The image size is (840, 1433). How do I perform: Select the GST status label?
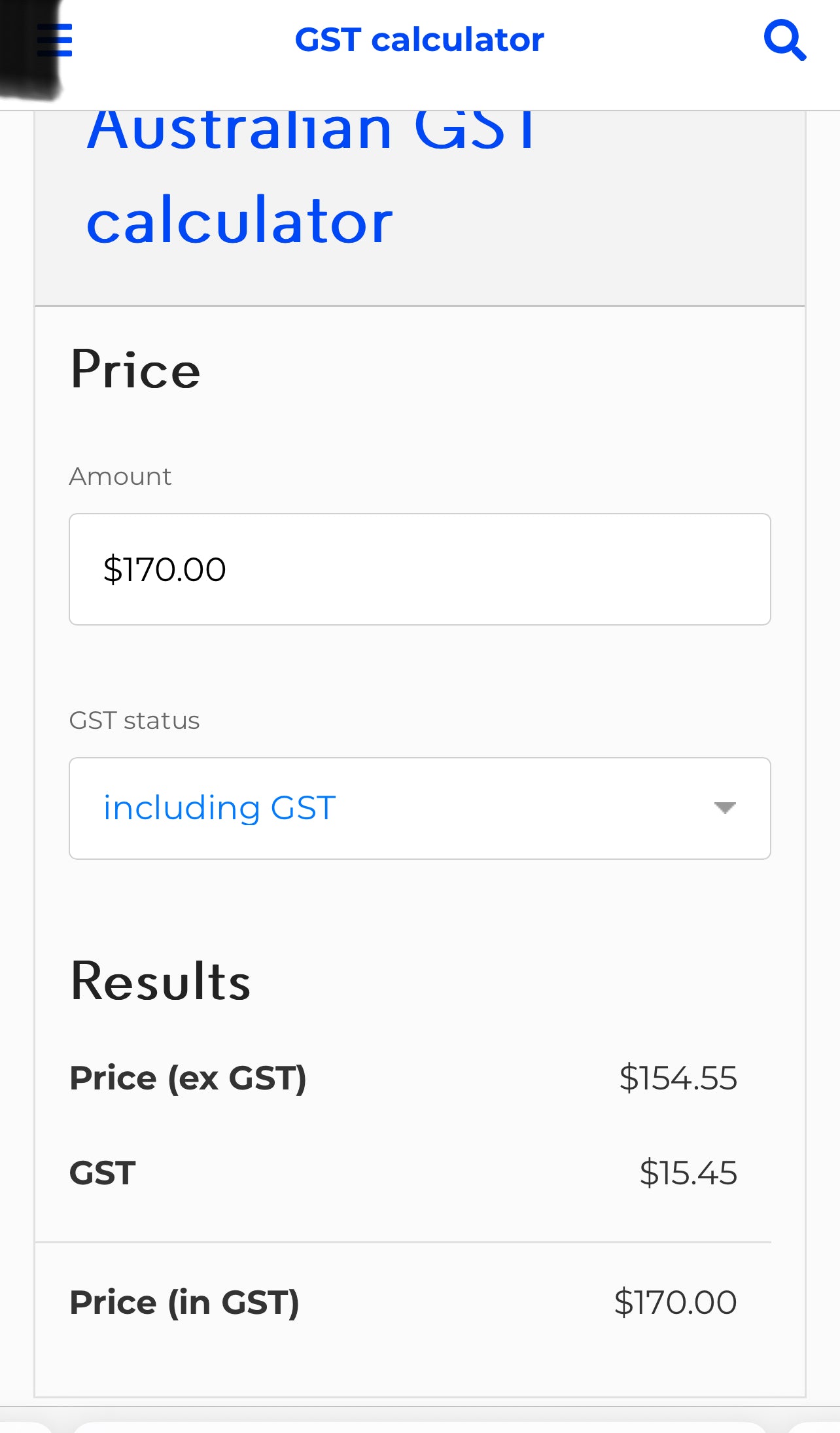point(134,720)
